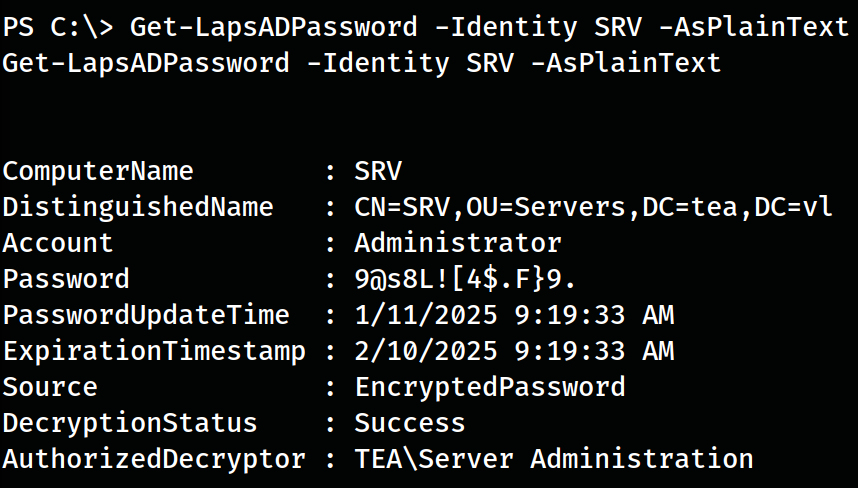Viewport: 858px width, 488px height.
Task: Click the PasswordUpdateTime field label
Action: pyautogui.click(x=146, y=315)
